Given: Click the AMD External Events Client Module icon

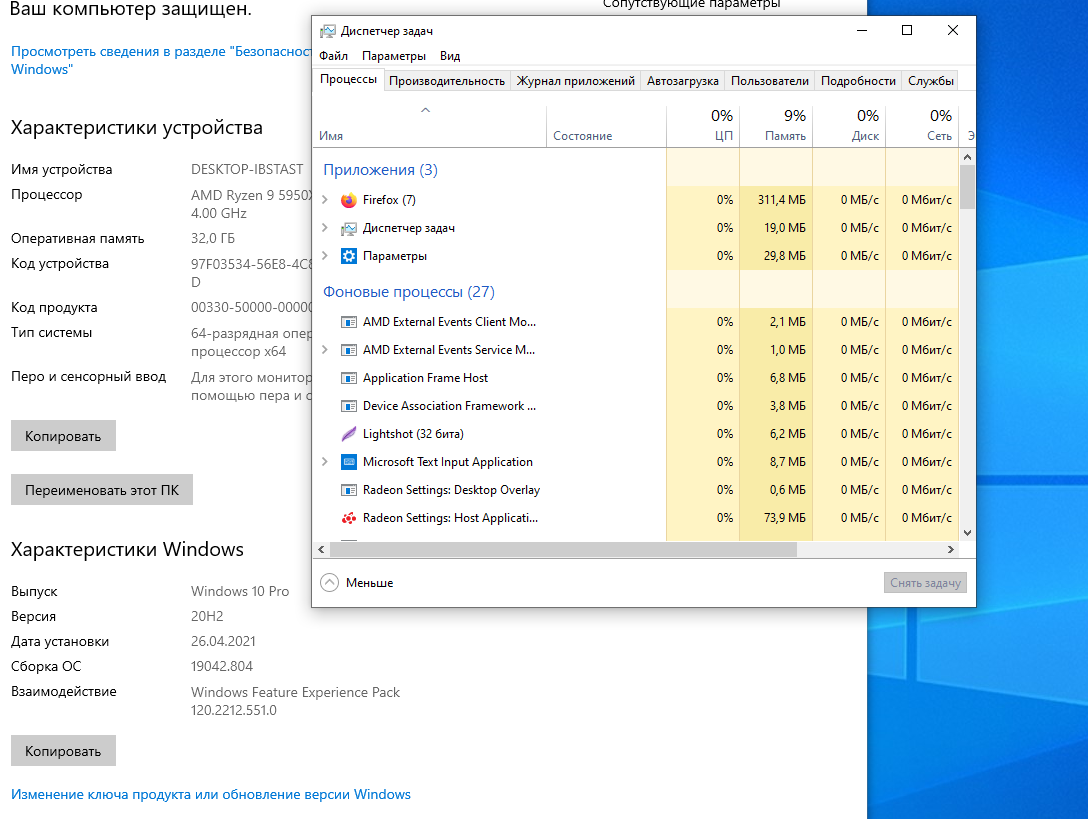Looking at the screenshot, I should click(x=348, y=322).
